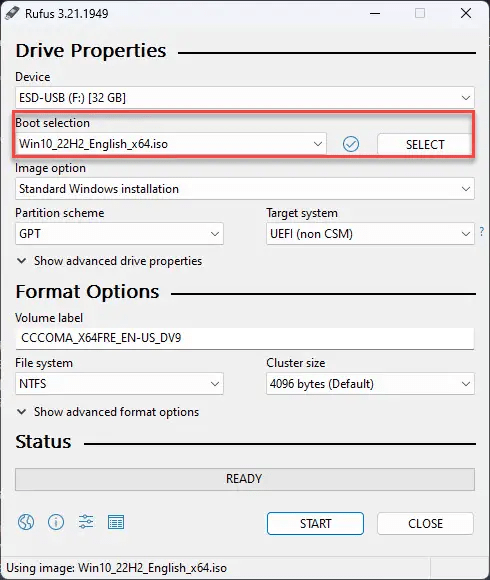Click the Boot selection label
The image size is (490, 580).
[x=53, y=123]
